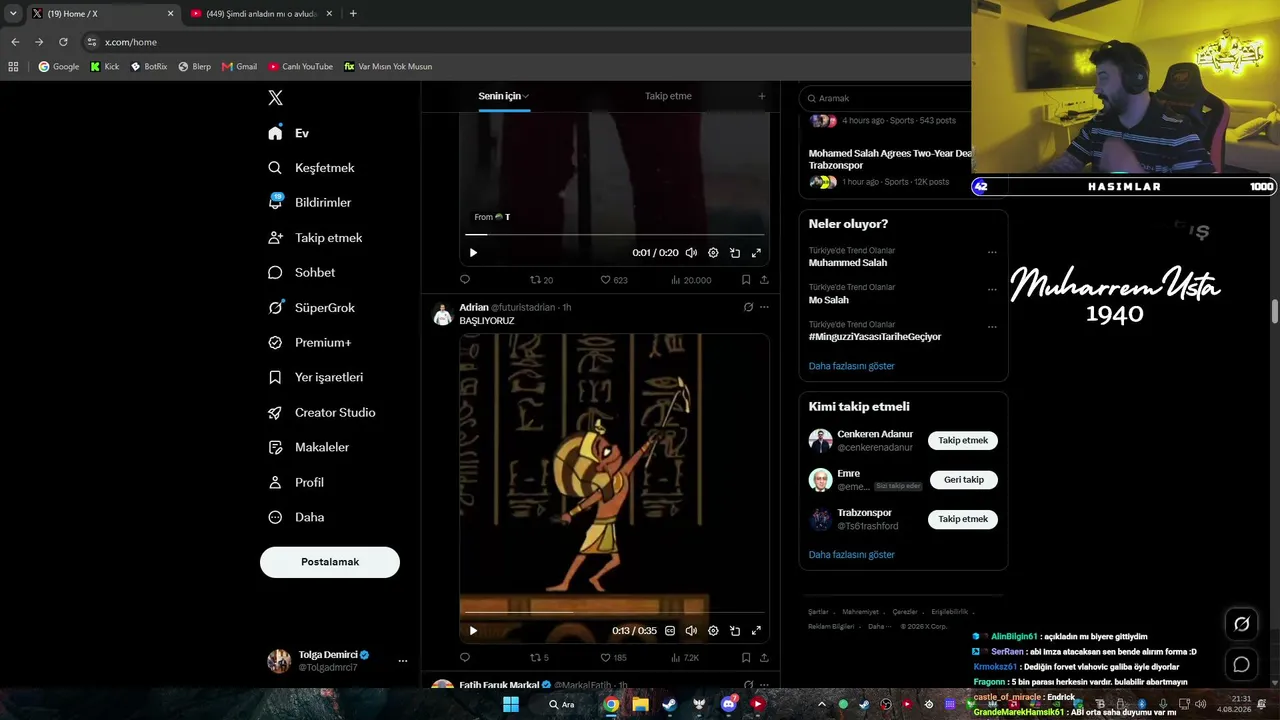Open Keşfetmek search page

(311, 168)
